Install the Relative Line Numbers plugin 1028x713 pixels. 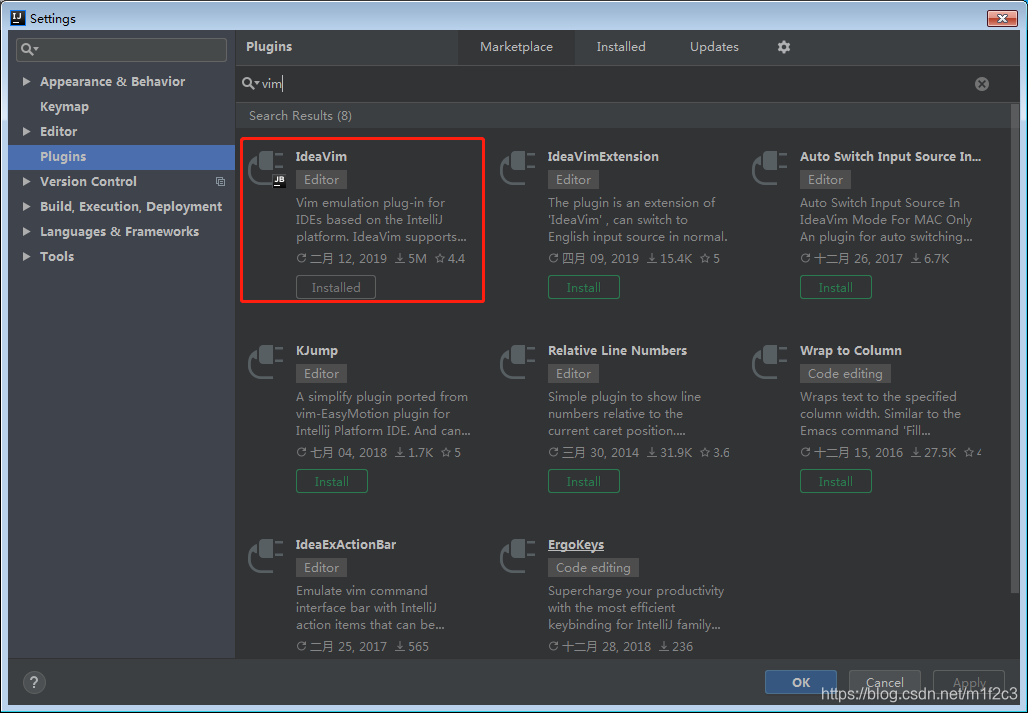coord(583,481)
